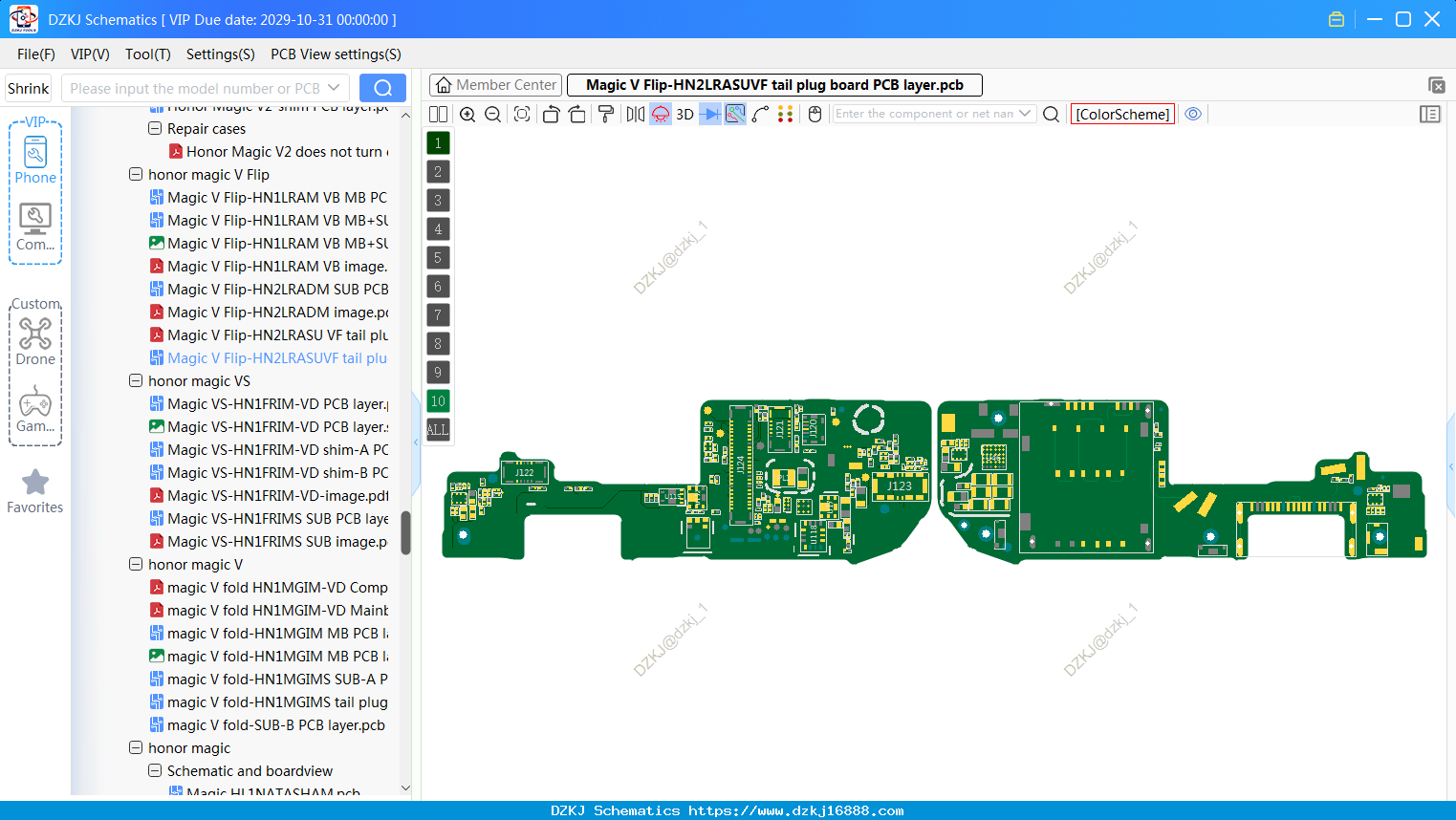Open Magic V Flip-HN1LRAM VB image PDF

pyautogui.click(x=270, y=266)
